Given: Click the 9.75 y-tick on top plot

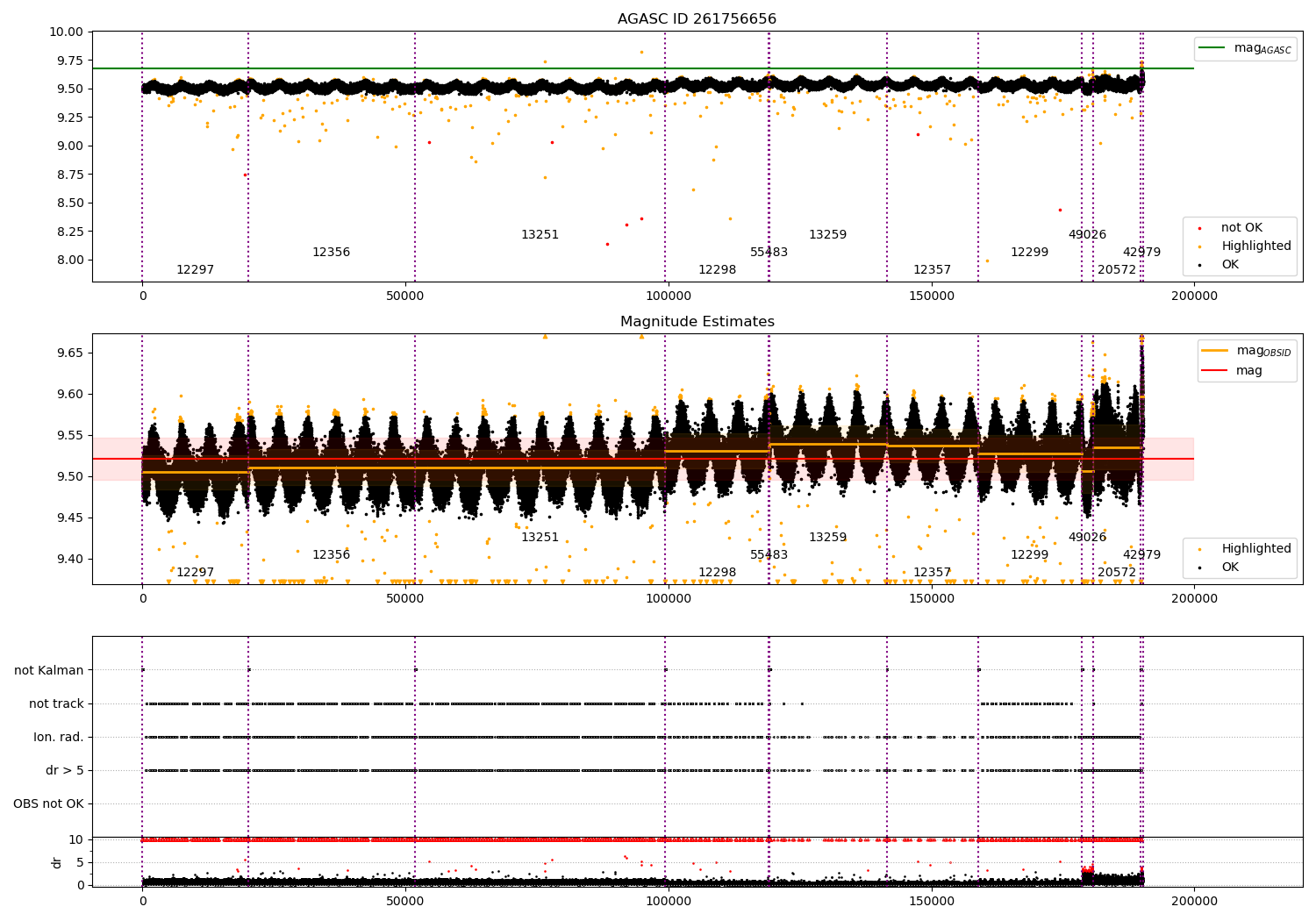Looking at the screenshot, I should [x=69, y=61].
